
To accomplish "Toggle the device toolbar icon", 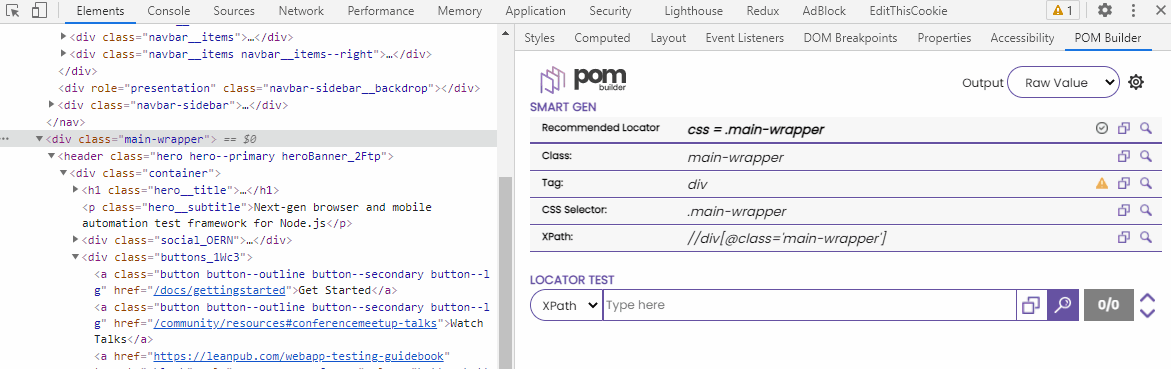I will [40, 11].
